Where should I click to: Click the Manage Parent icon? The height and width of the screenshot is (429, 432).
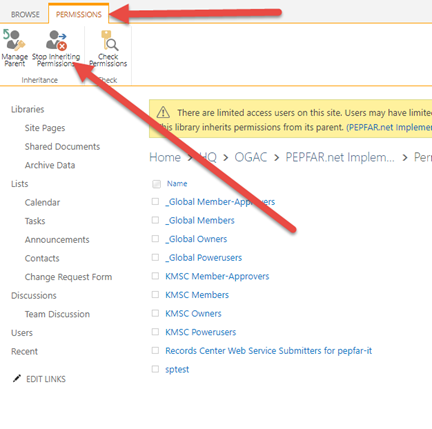[x=14, y=40]
